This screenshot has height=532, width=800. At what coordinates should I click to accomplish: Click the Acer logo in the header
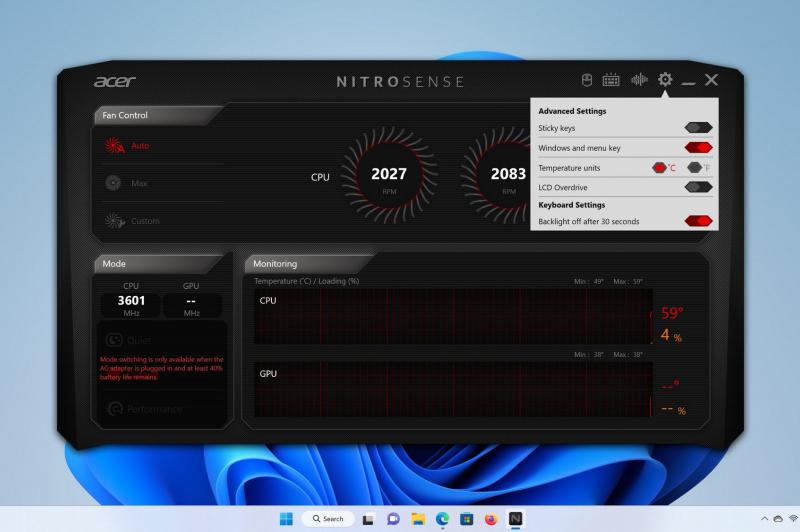coord(115,82)
